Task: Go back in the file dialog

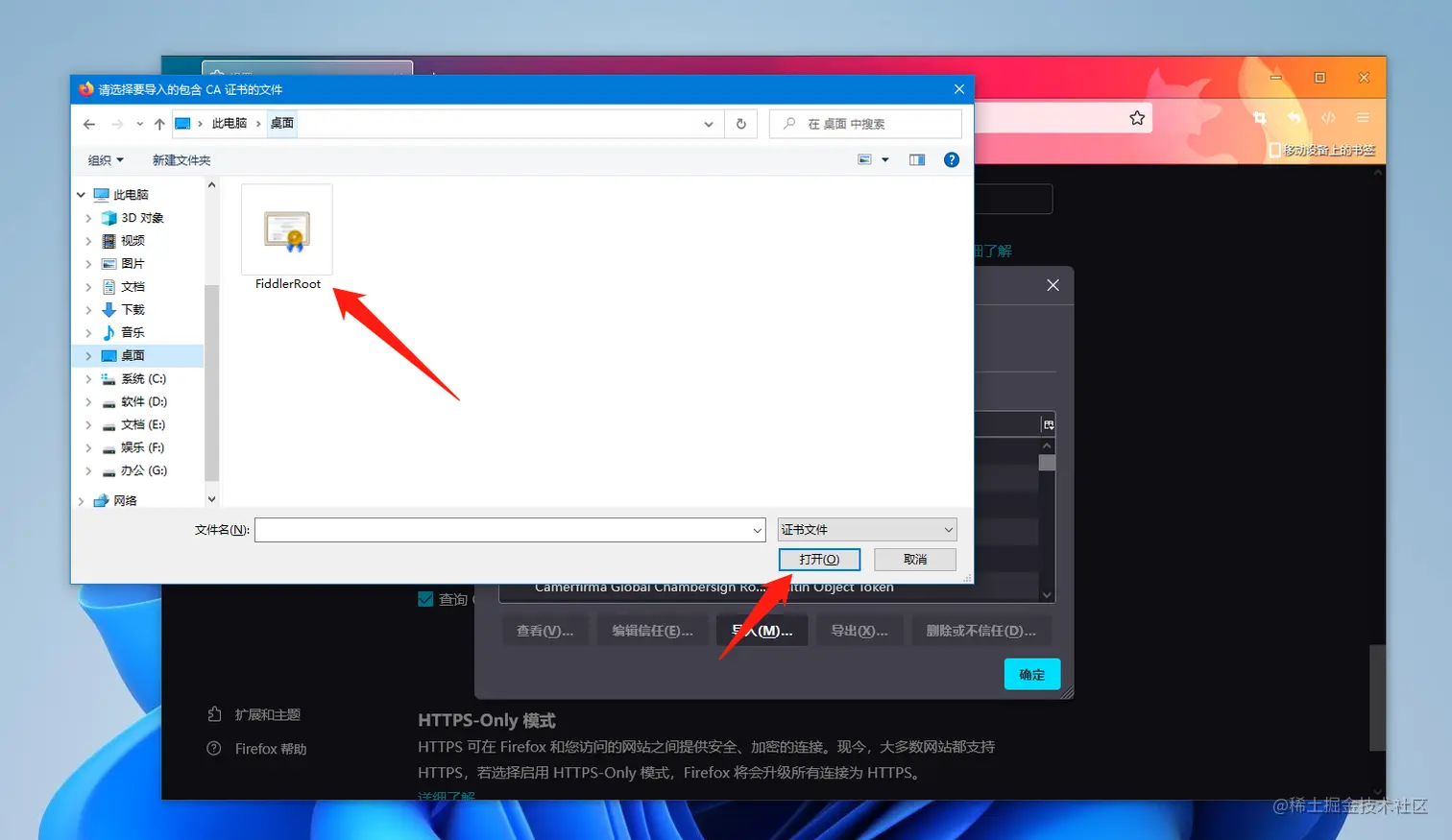Action: coord(89,124)
